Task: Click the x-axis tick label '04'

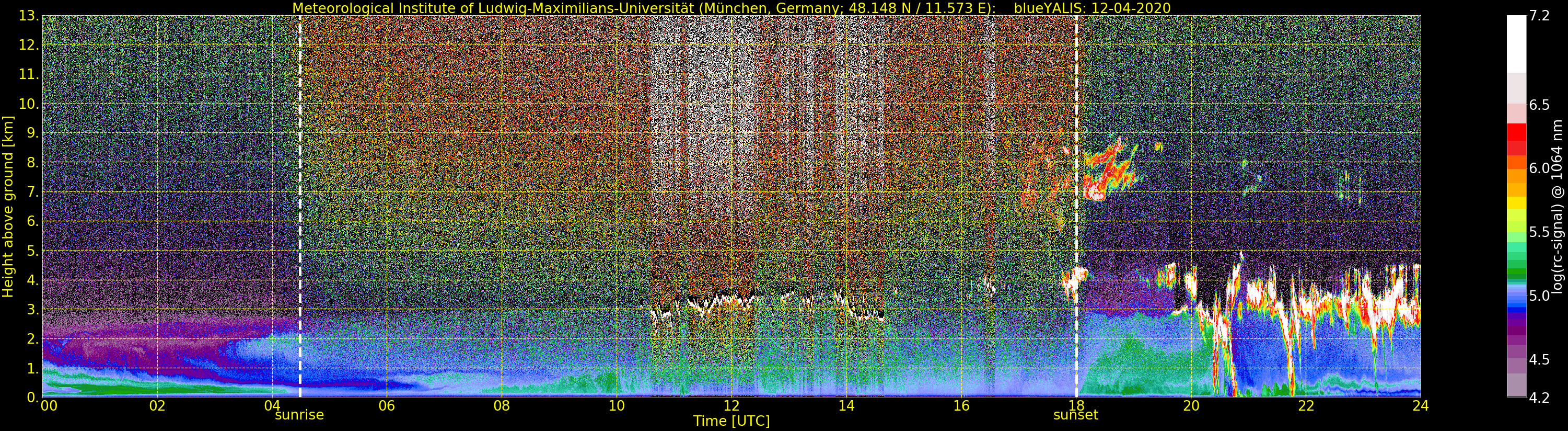Action: tap(272, 405)
